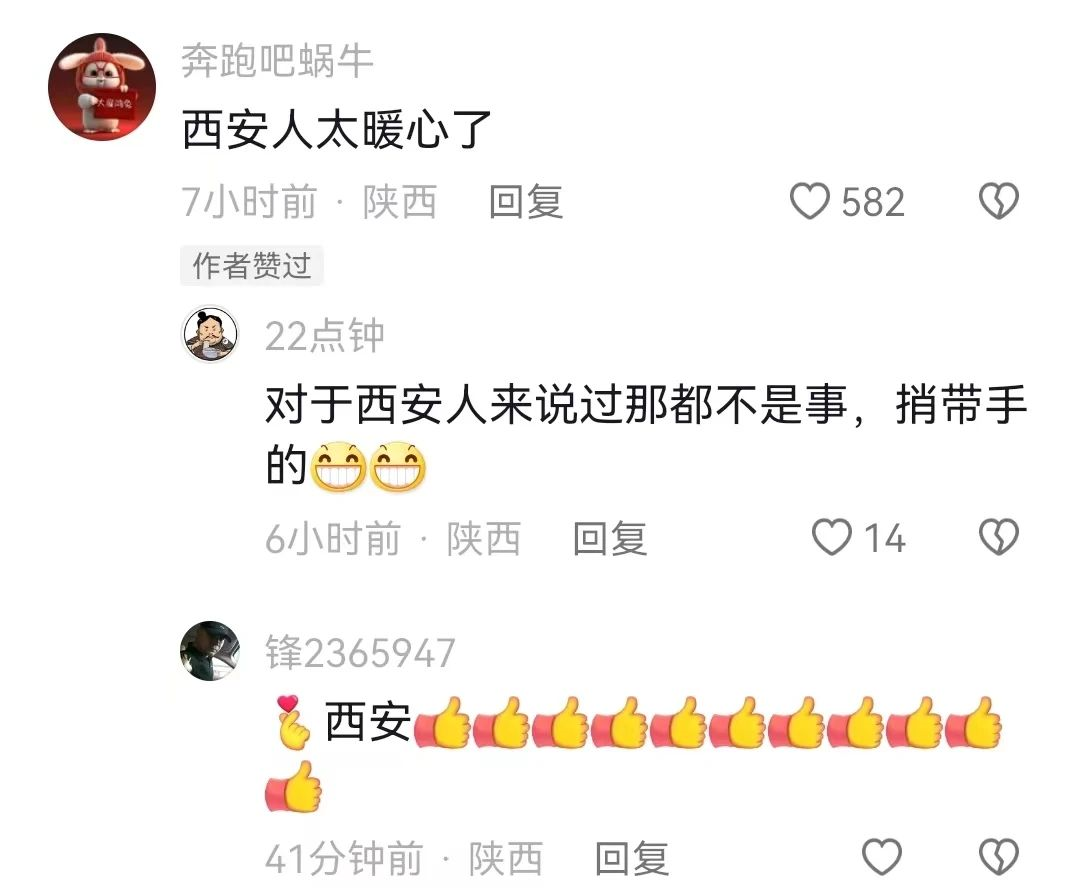Image resolution: width=1080 pixels, height=888 pixels.
Task: Select the reply text 对于西安人来说过那都不是事
Action: [557, 405]
